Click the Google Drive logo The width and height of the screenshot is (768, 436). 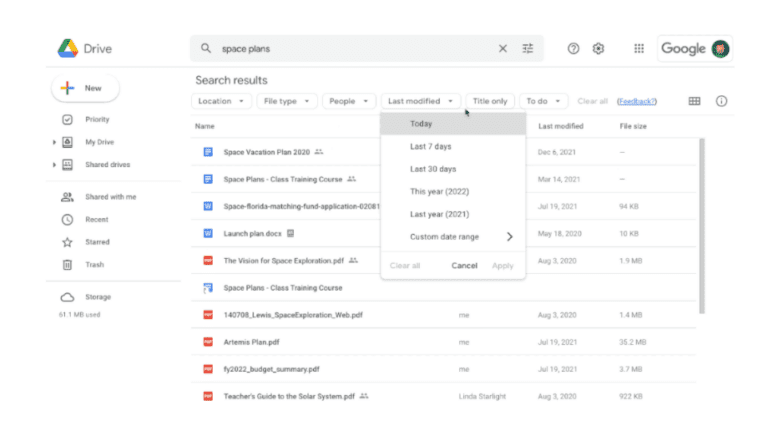click(x=68, y=48)
